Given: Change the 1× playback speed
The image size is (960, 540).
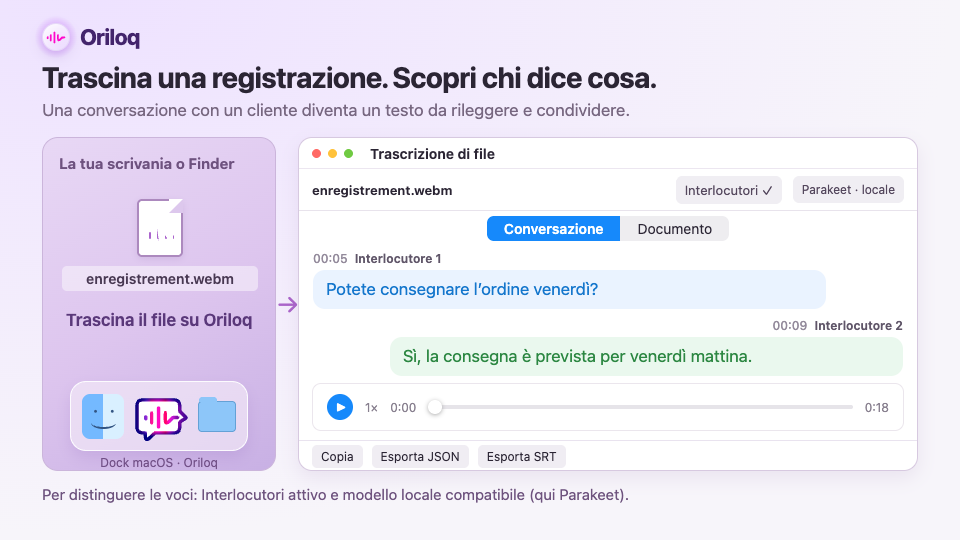Looking at the screenshot, I should click(x=371, y=408).
